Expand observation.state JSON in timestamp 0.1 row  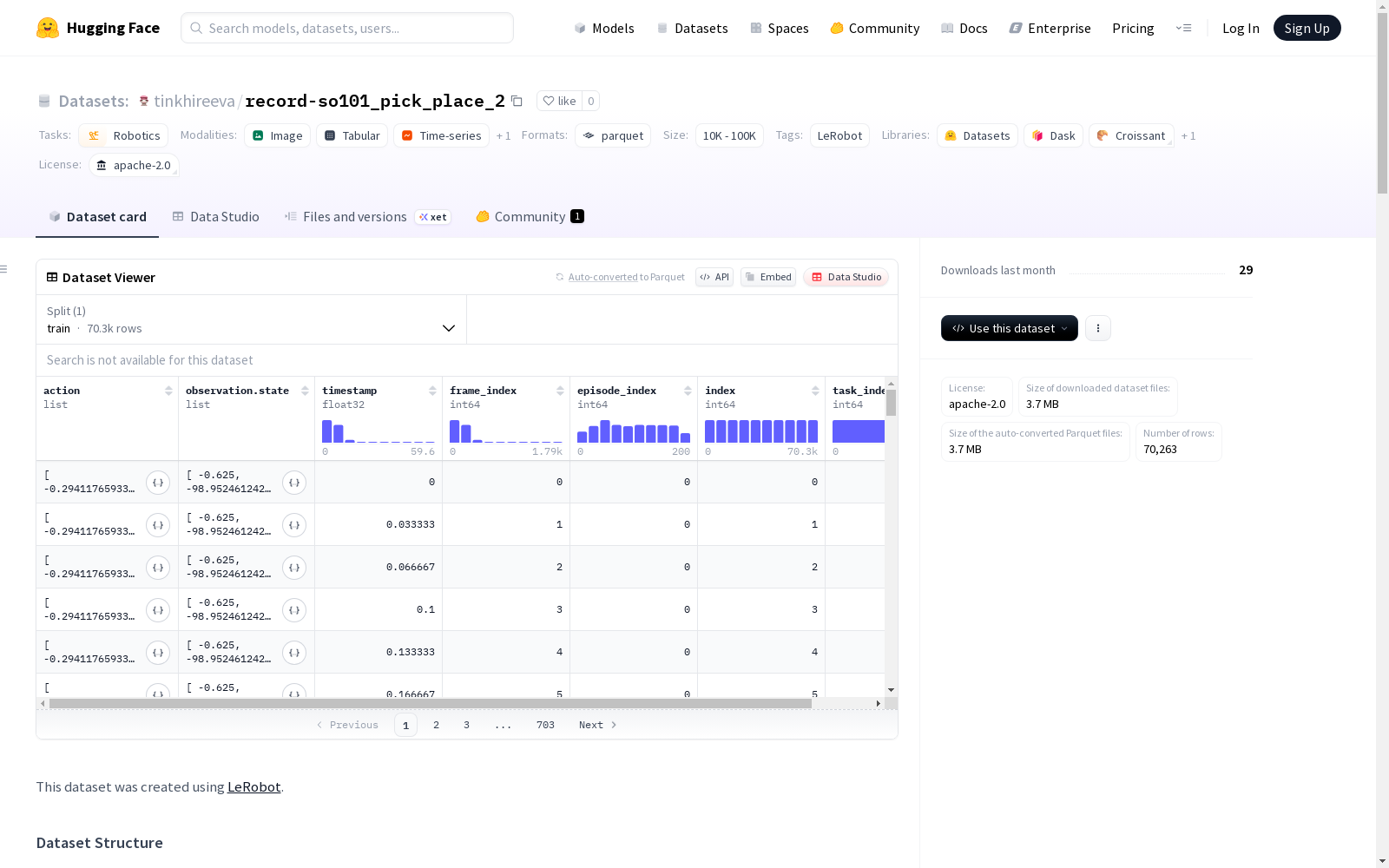294,610
